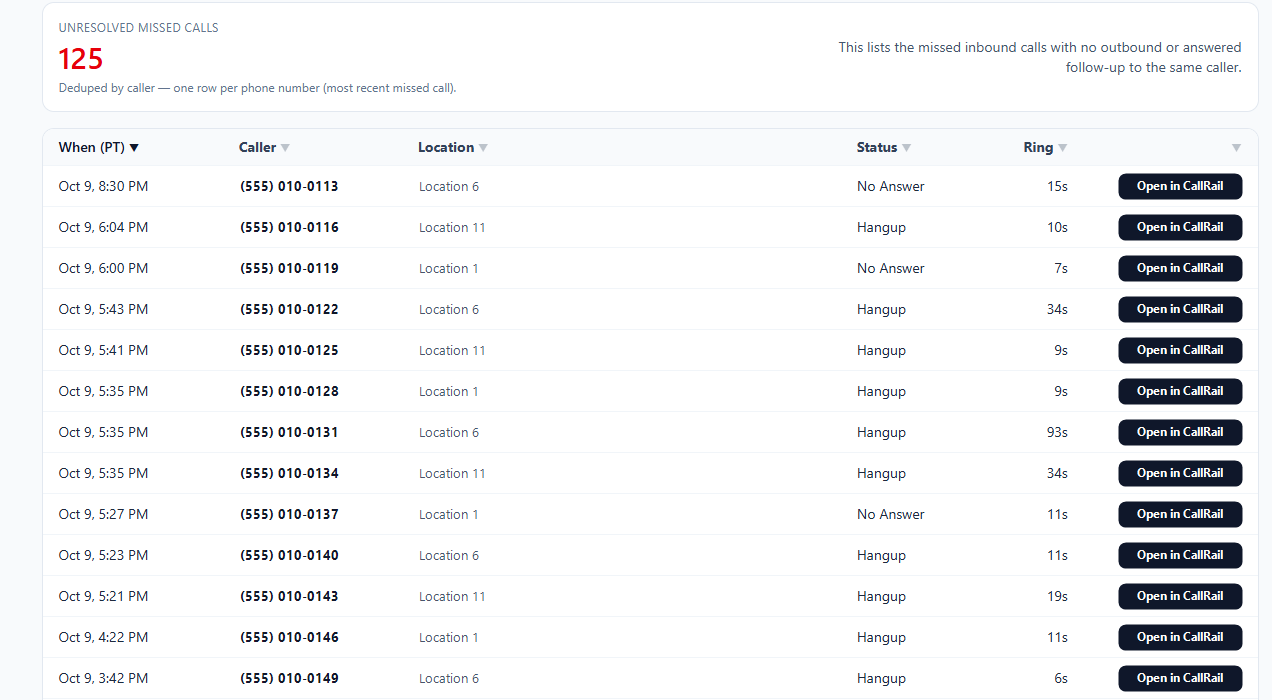Click the 19s ring duration value
1272x700 pixels.
point(1057,597)
